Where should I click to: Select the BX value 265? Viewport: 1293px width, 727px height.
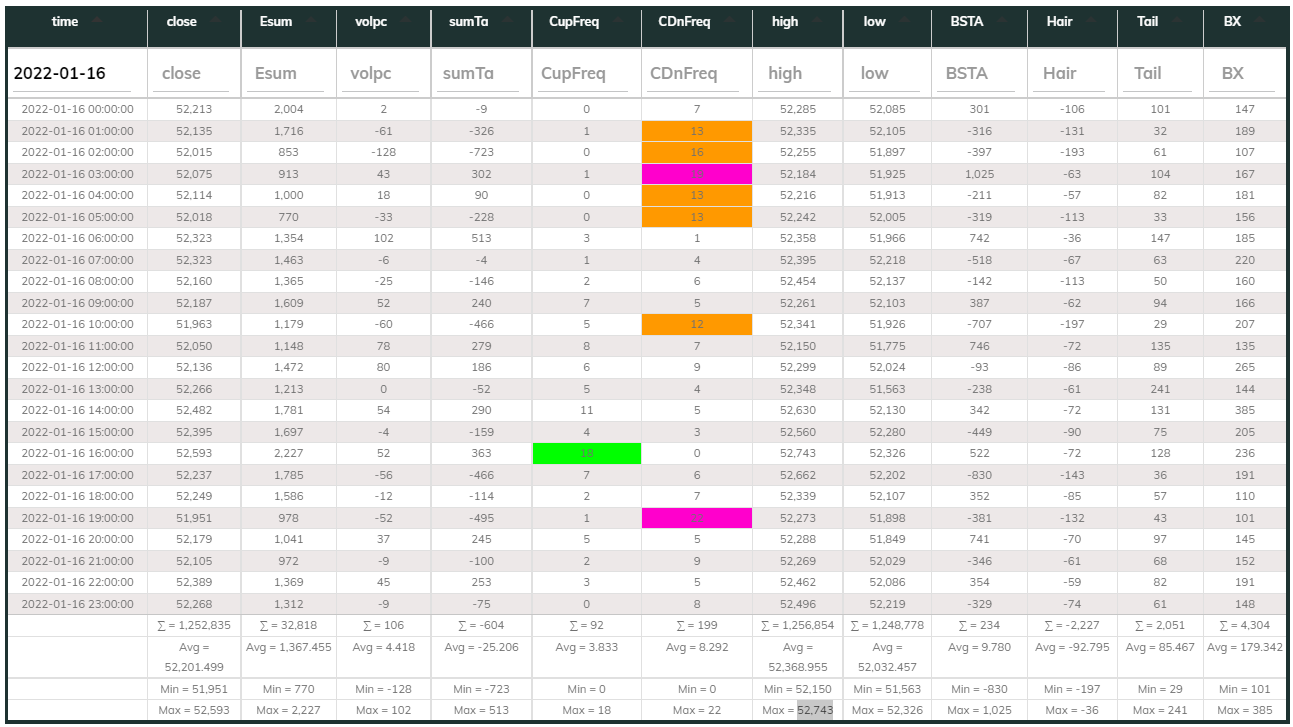point(1245,367)
